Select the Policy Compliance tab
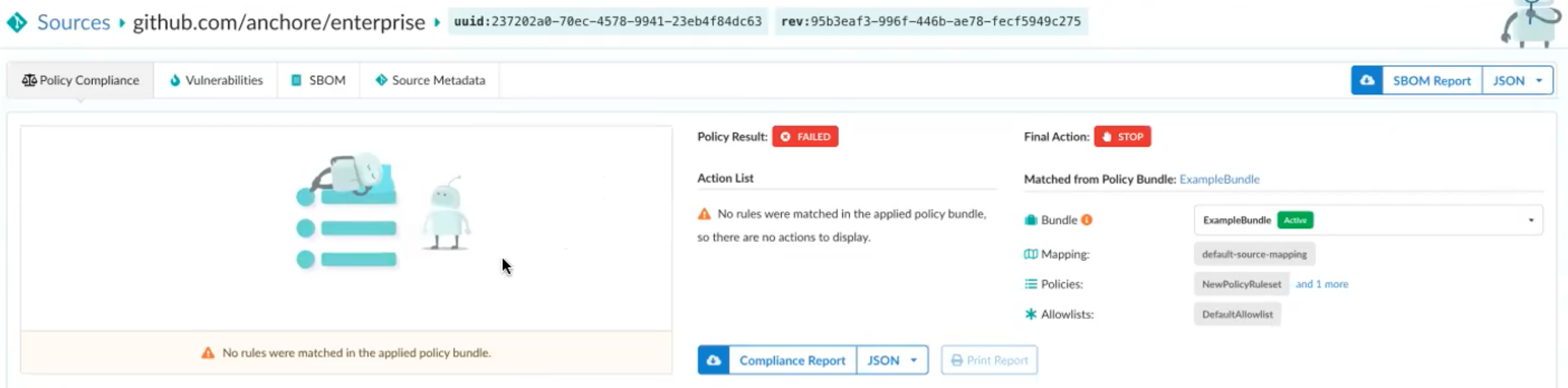1568x388 pixels. click(x=80, y=80)
